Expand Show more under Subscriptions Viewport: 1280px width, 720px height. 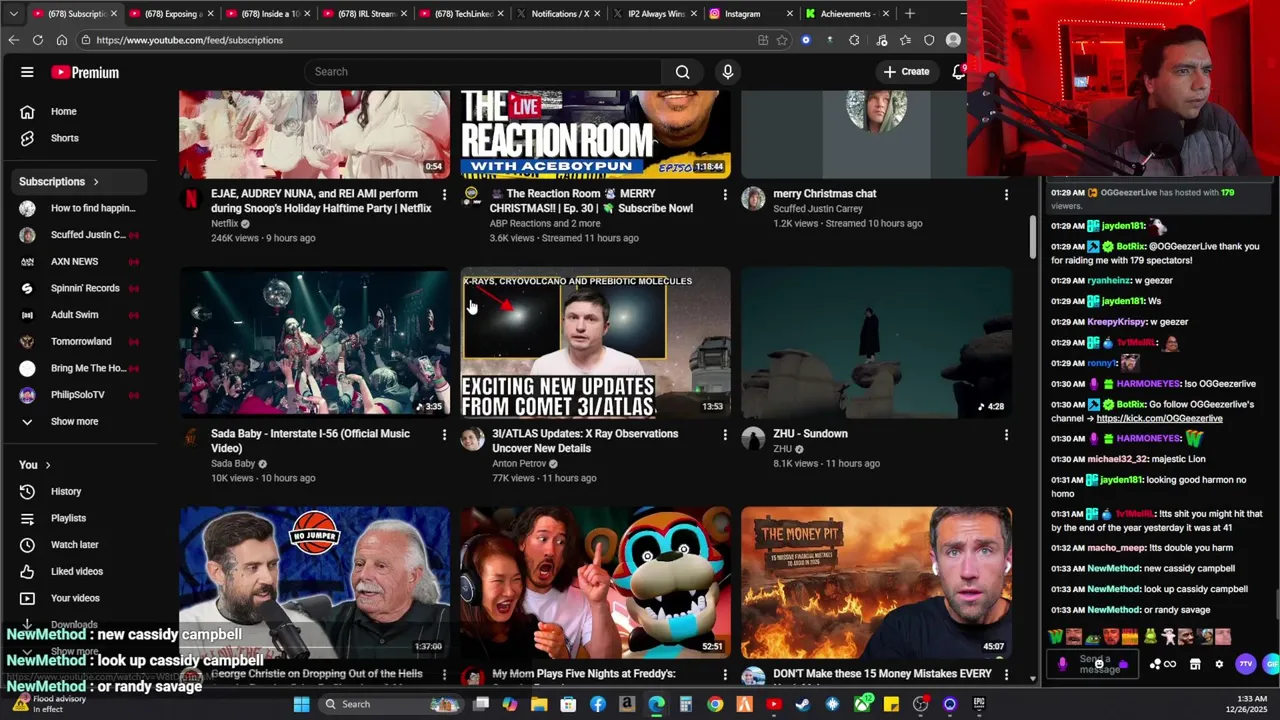(x=80, y=421)
